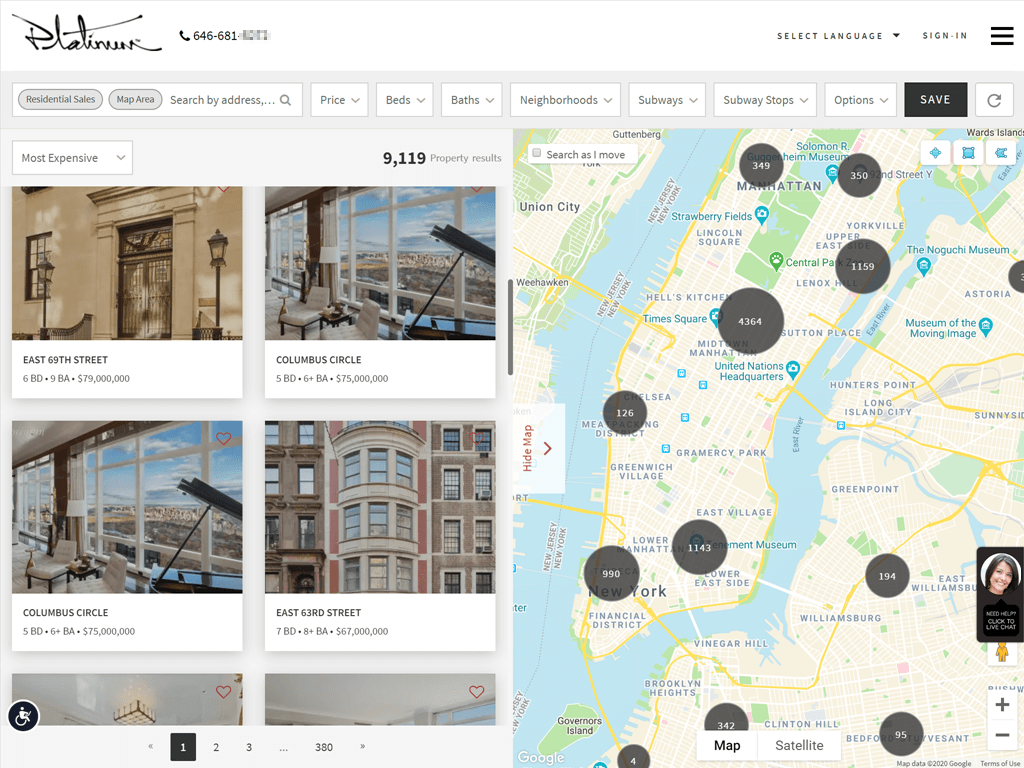This screenshot has width=1024, height=768.
Task: Open the Beds dropdown filter
Action: point(405,100)
